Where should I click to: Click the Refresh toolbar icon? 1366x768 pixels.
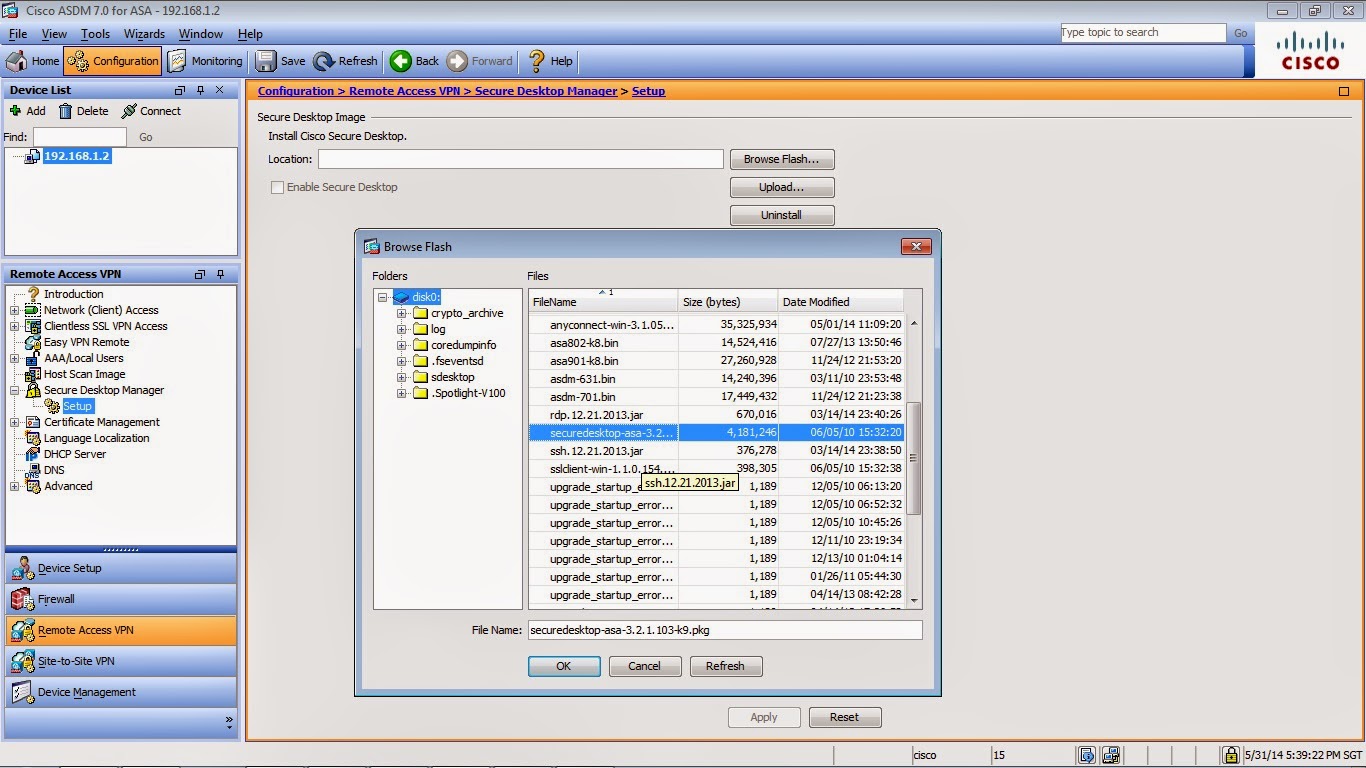tap(324, 61)
